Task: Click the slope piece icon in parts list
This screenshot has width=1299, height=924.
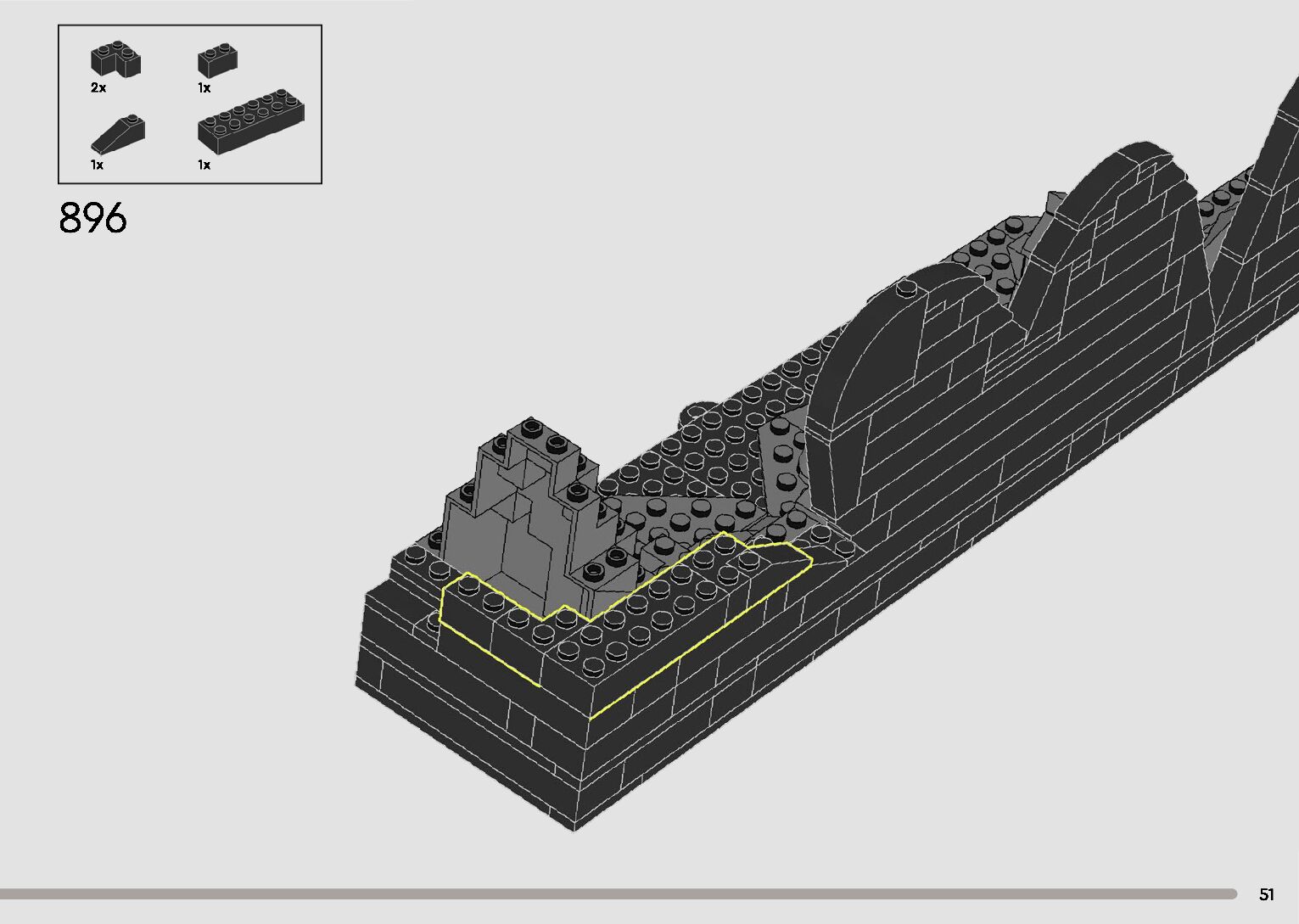Action: (x=117, y=133)
